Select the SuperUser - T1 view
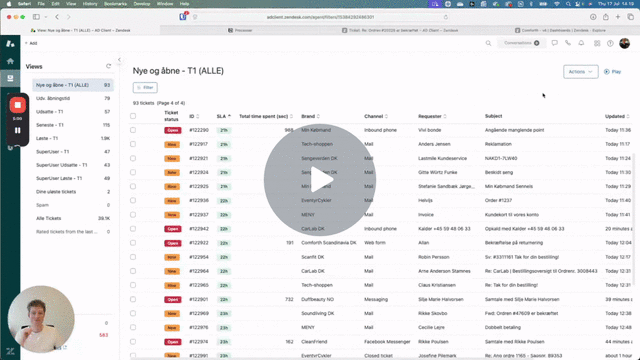The image size is (640, 360). click(x=73, y=151)
